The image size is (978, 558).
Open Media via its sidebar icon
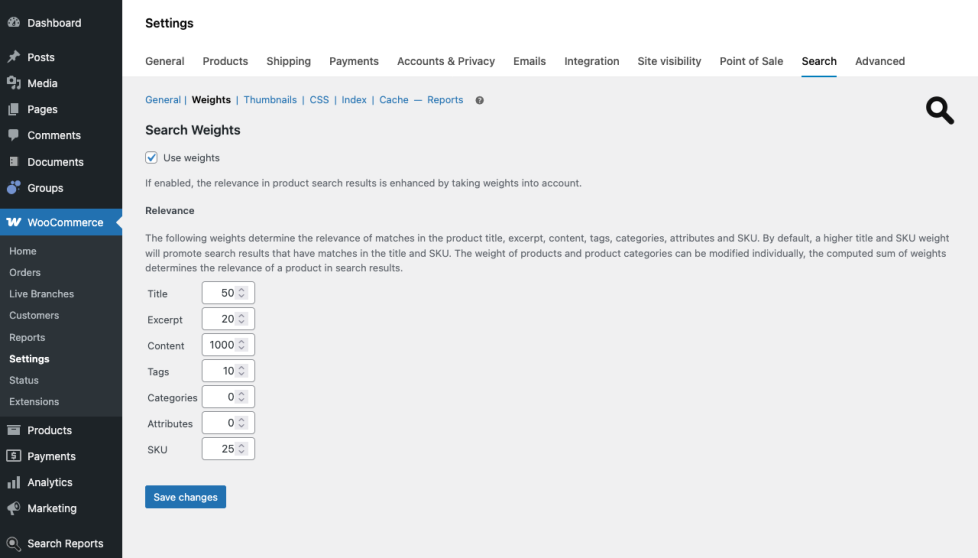point(14,83)
